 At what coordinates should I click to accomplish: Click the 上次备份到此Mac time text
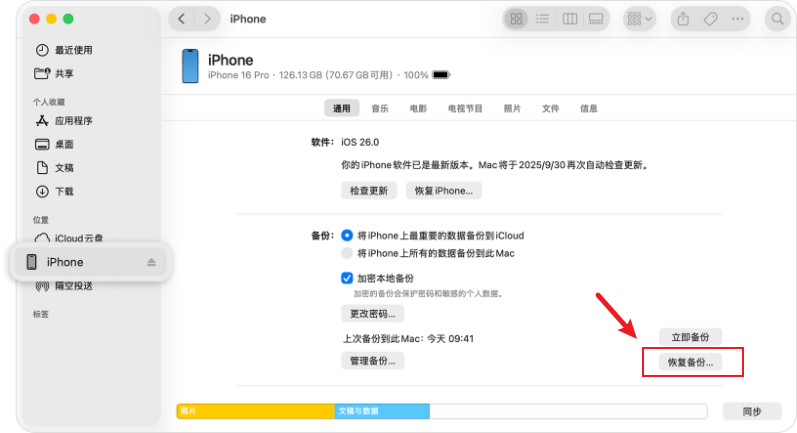coord(408,338)
